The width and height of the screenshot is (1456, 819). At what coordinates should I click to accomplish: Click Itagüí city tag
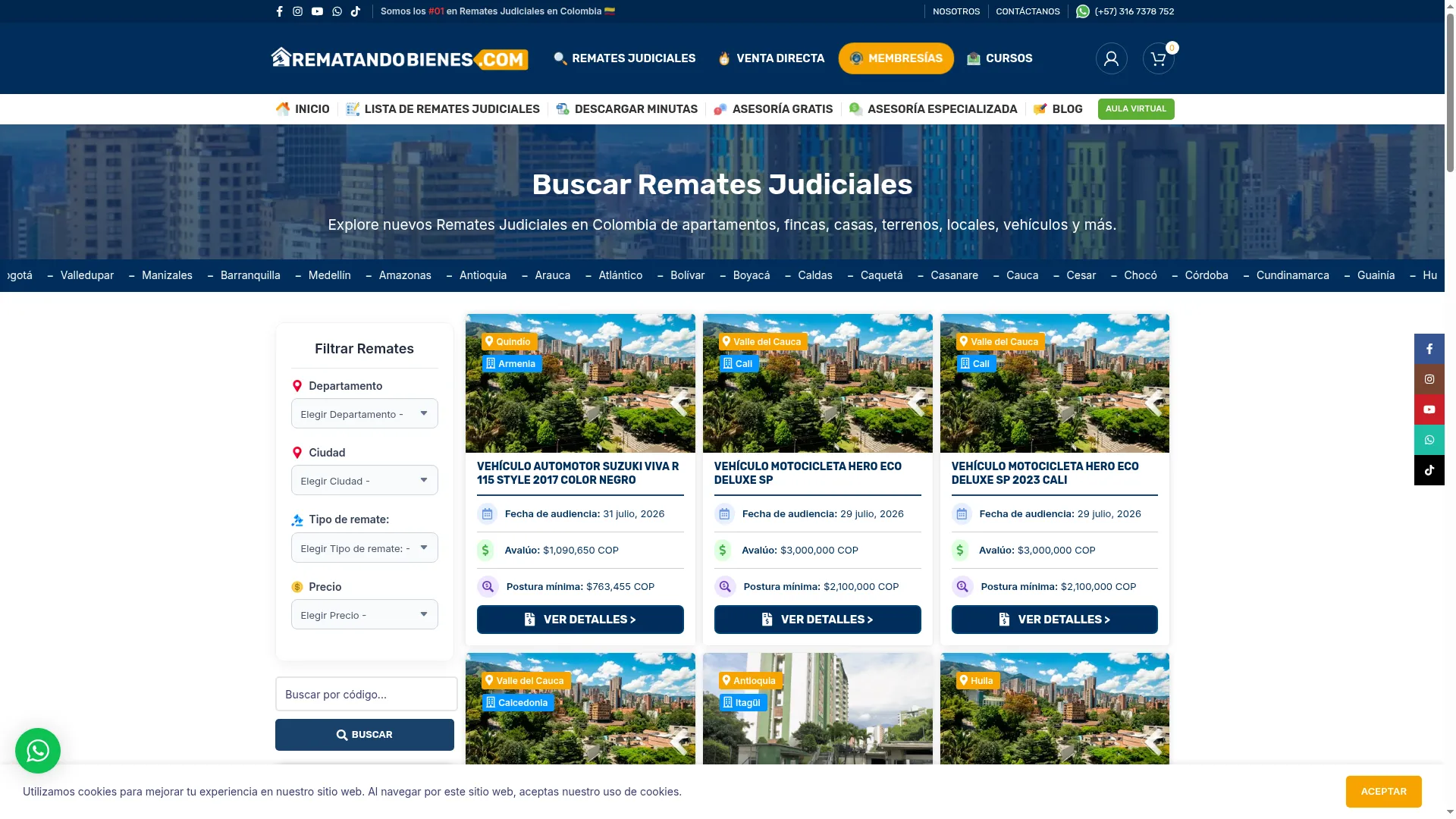click(742, 703)
